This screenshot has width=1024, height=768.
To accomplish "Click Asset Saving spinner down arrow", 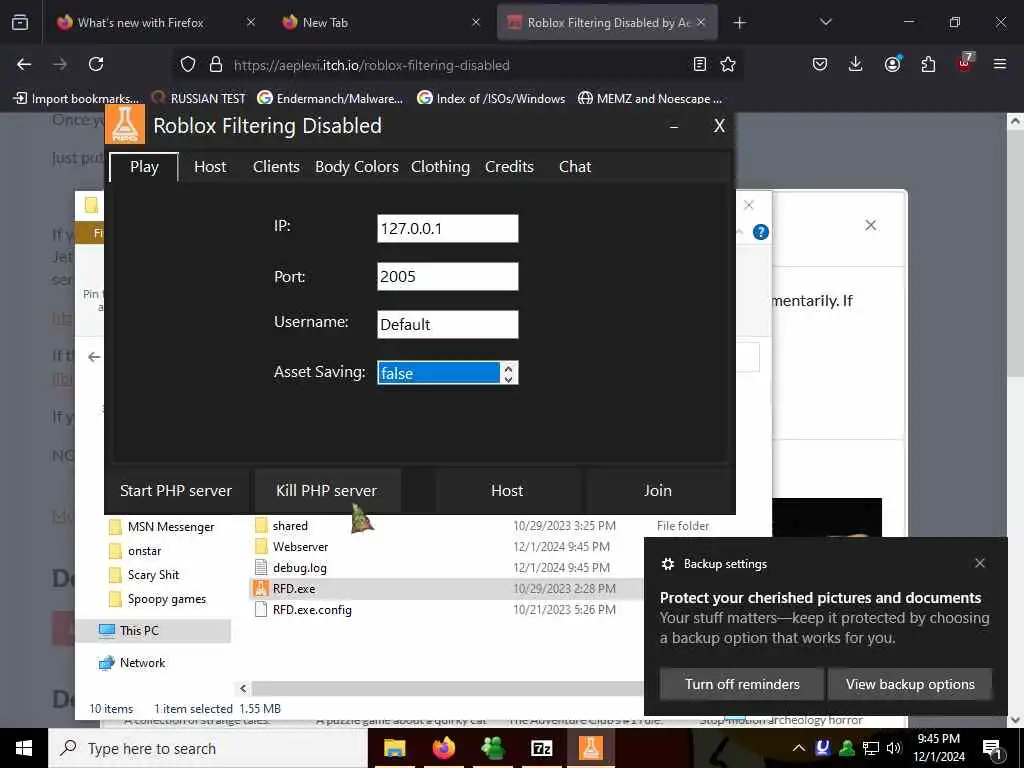I will (x=508, y=379).
